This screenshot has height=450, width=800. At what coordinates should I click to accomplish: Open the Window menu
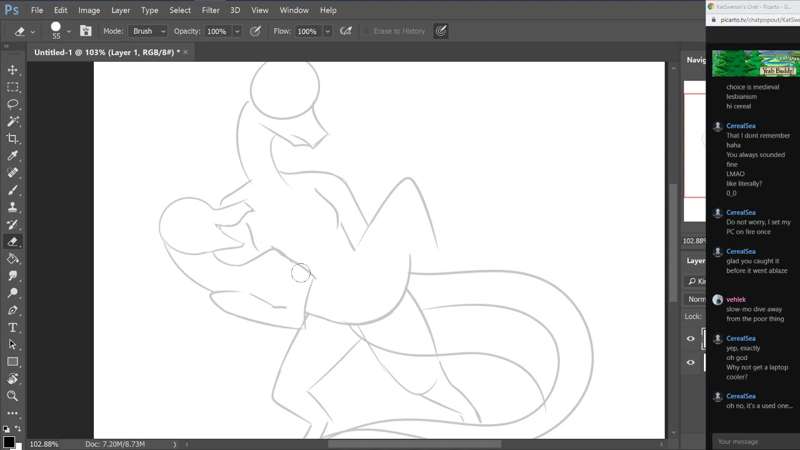294,10
